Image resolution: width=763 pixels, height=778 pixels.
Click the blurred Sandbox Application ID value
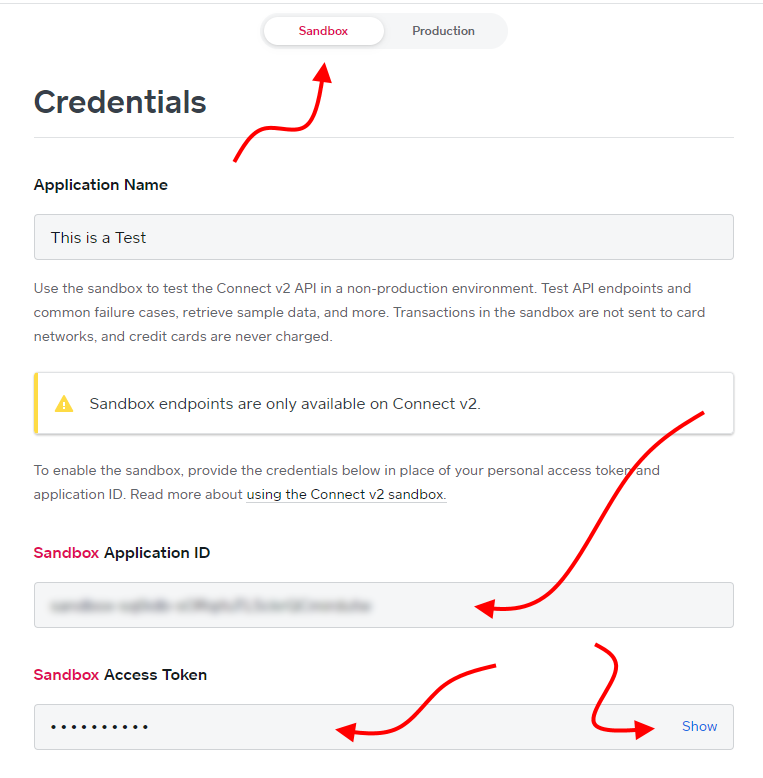pos(211,605)
